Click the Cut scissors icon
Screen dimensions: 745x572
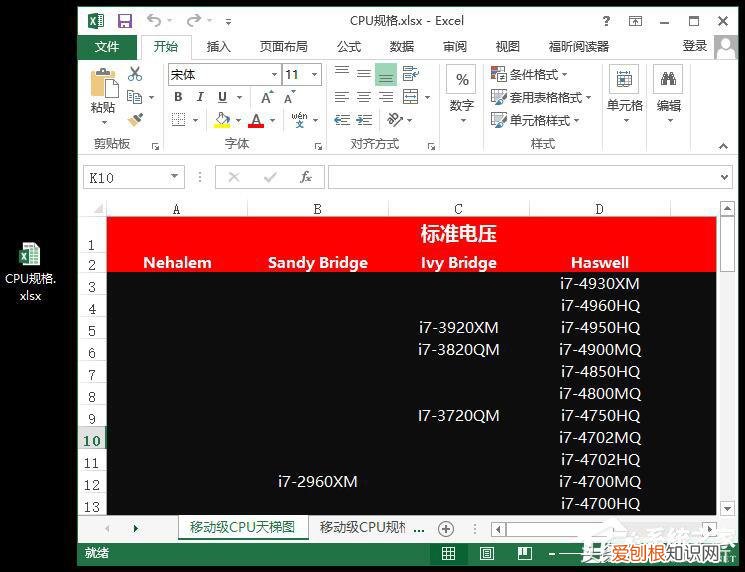(135, 74)
